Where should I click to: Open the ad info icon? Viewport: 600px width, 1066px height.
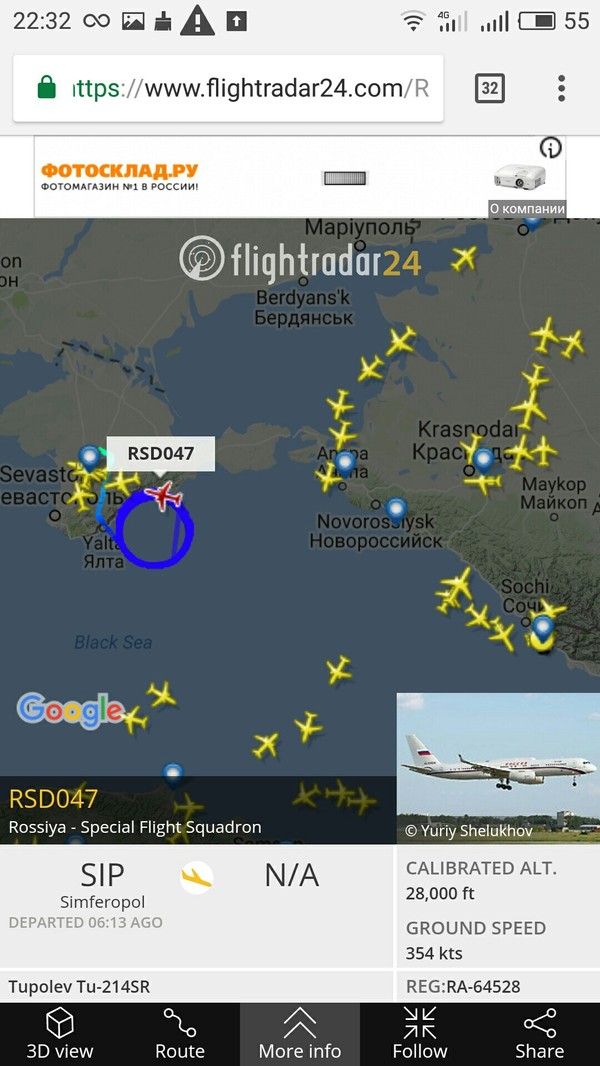pyautogui.click(x=550, y=148)
